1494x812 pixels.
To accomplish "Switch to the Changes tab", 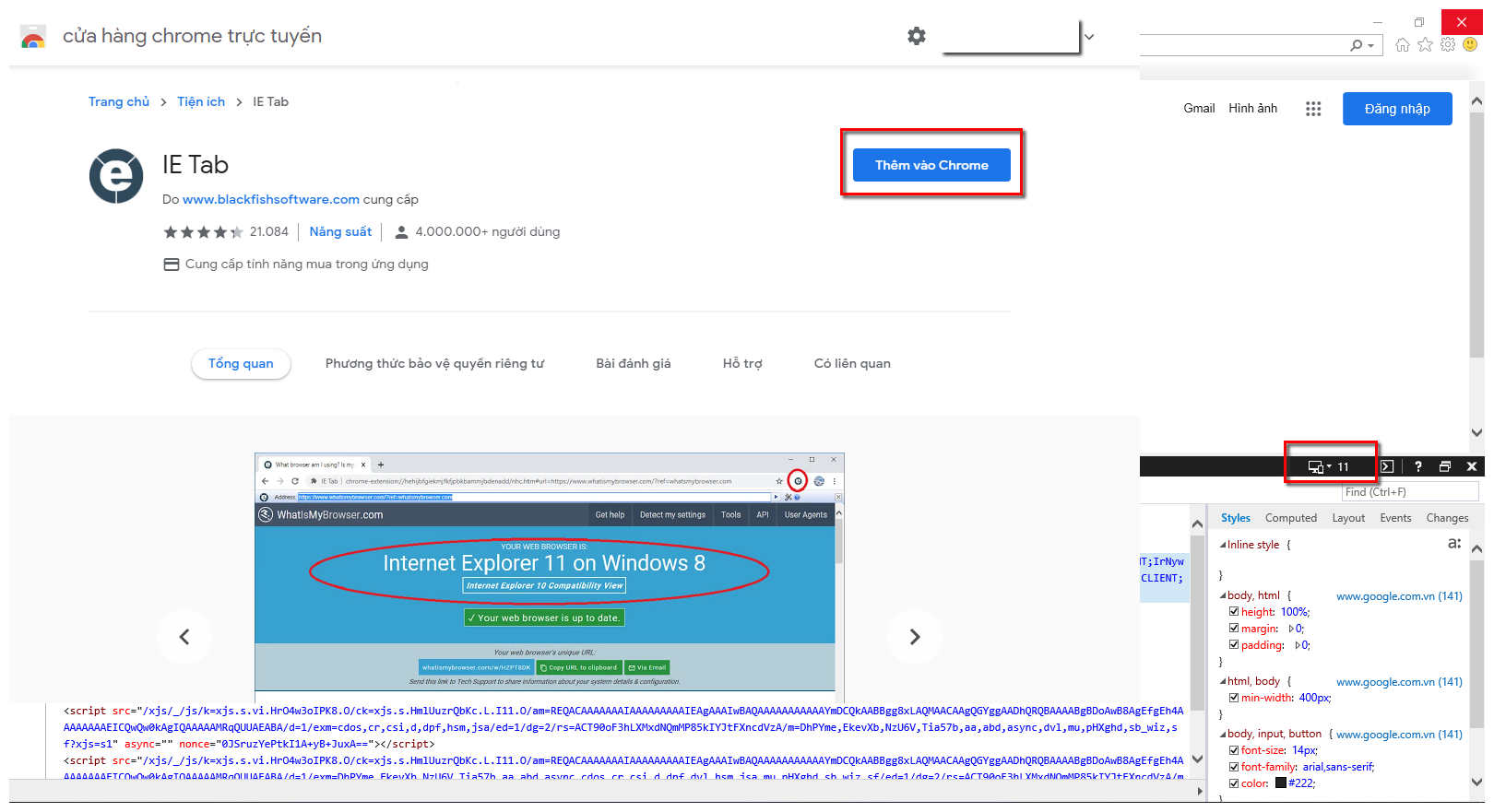I will (1447, 518).
